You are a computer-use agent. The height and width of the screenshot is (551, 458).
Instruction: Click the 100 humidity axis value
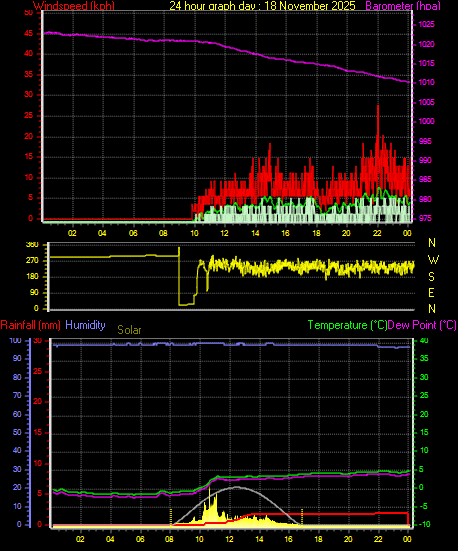coord(15,341)
